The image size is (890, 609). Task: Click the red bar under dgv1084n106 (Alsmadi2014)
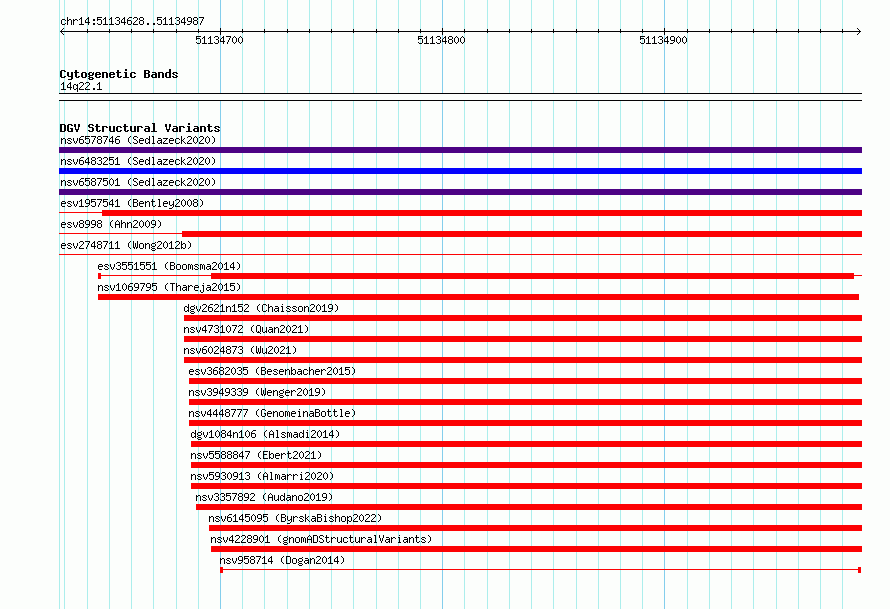coord(526,444)
